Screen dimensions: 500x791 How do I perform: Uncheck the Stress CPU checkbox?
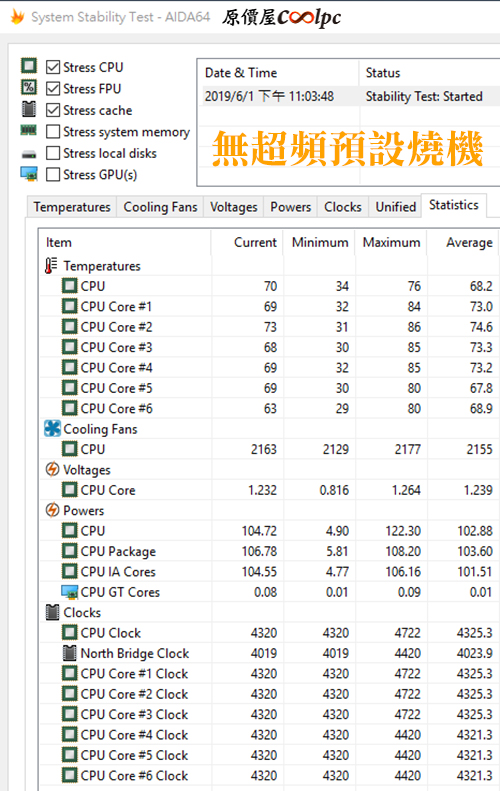[53, 67]
